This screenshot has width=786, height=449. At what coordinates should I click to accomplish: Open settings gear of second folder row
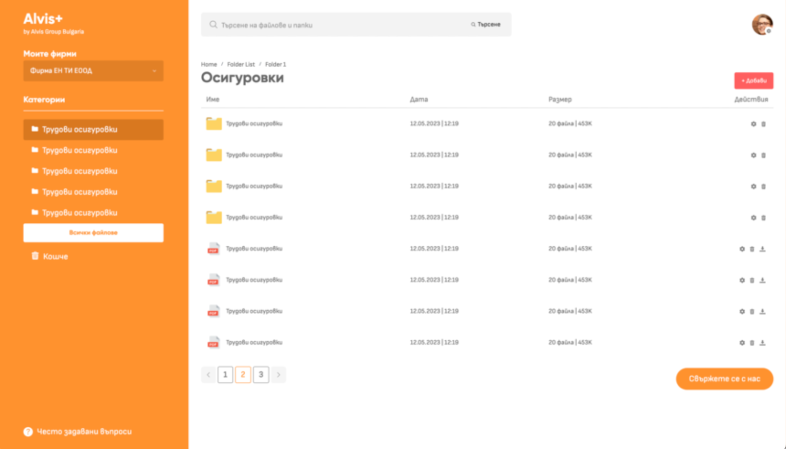[x=753, y=155]
